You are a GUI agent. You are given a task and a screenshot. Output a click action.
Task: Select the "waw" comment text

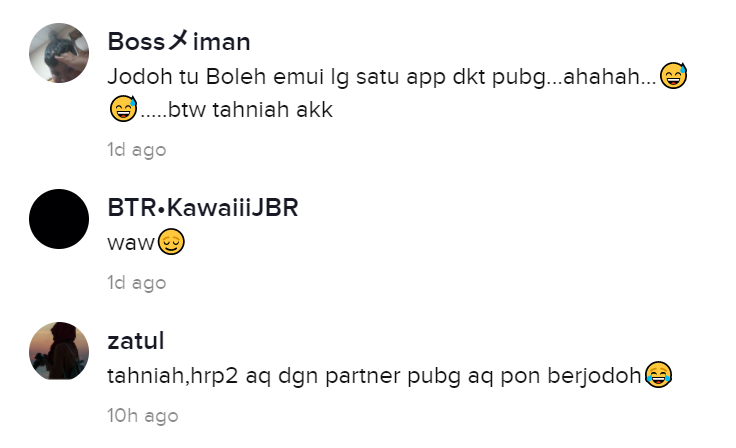[x=131, y=243]
